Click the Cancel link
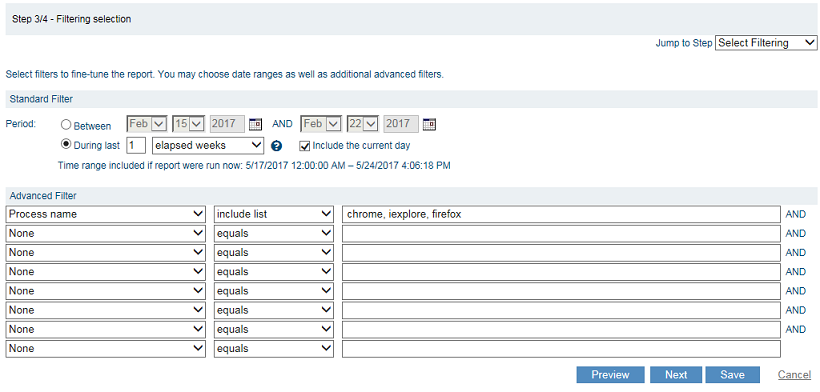The height and width of the screenshot is (392, 820). point(794,375)
